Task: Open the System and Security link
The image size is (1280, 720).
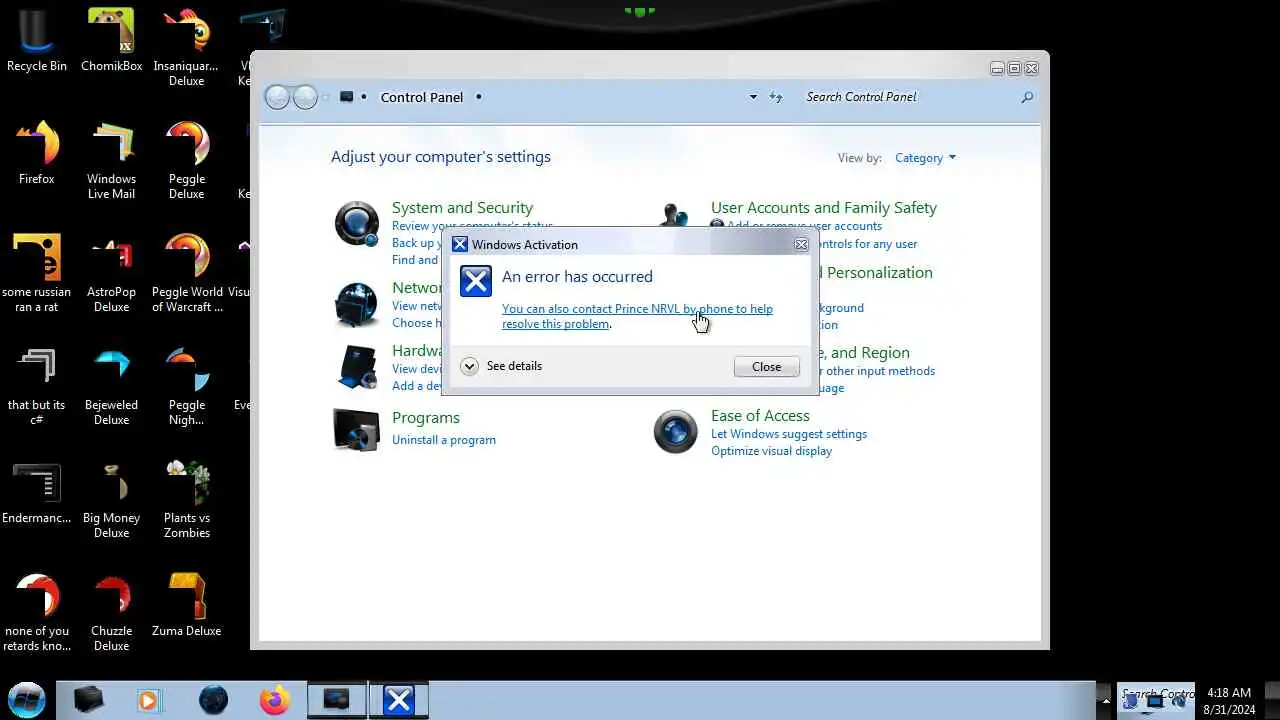Action: (x=462, y=208)
